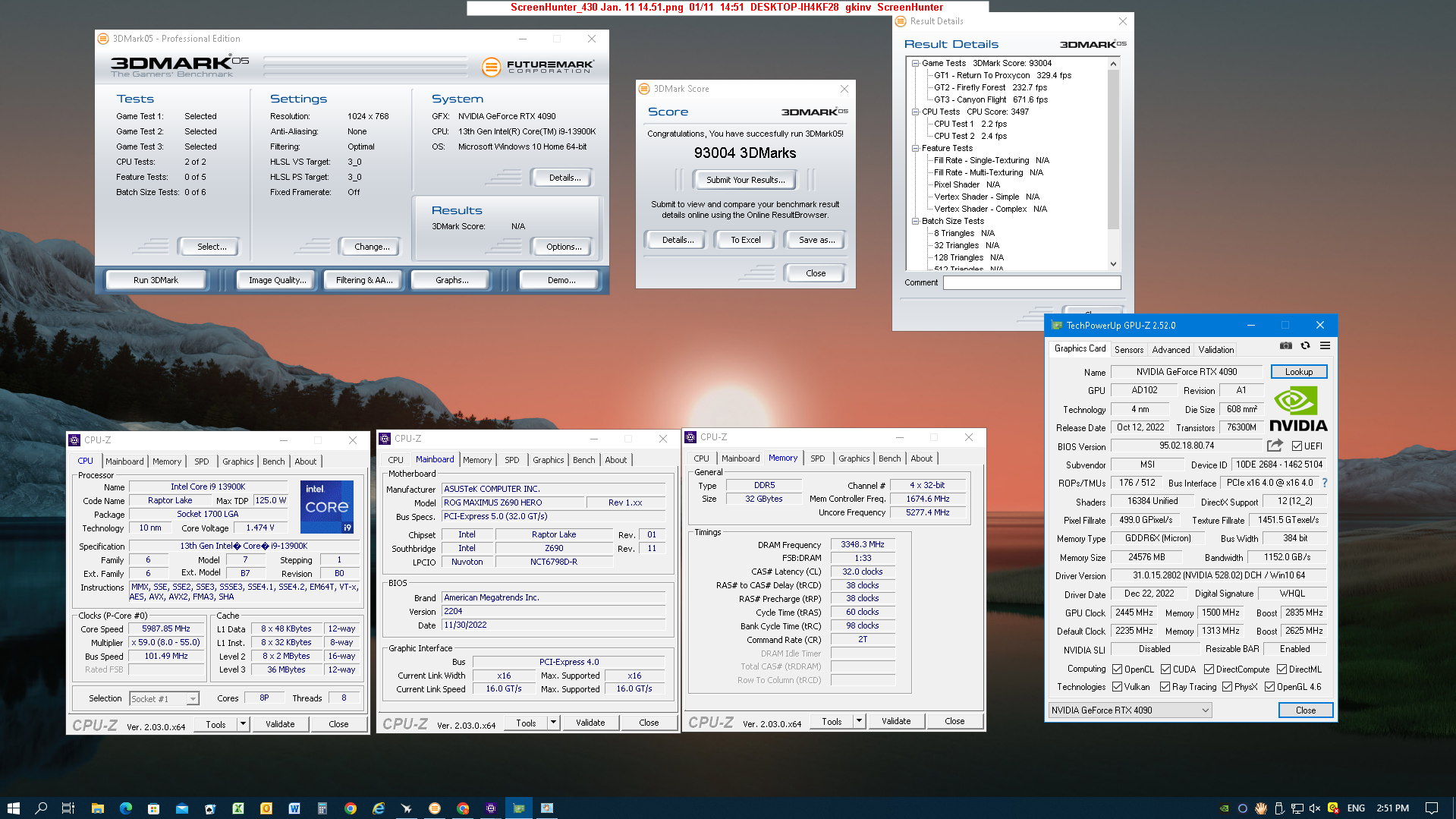Switch to Sensors tab in GPU-Z

pos(1128,350)
